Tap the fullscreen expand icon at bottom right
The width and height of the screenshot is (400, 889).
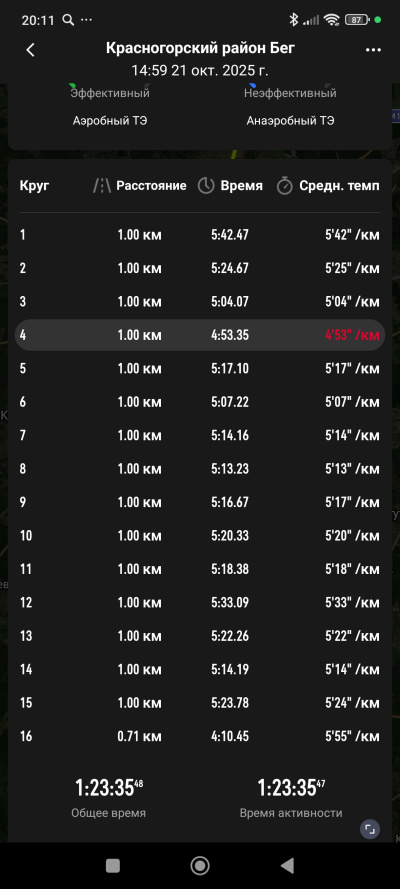(x=369, y=829)
